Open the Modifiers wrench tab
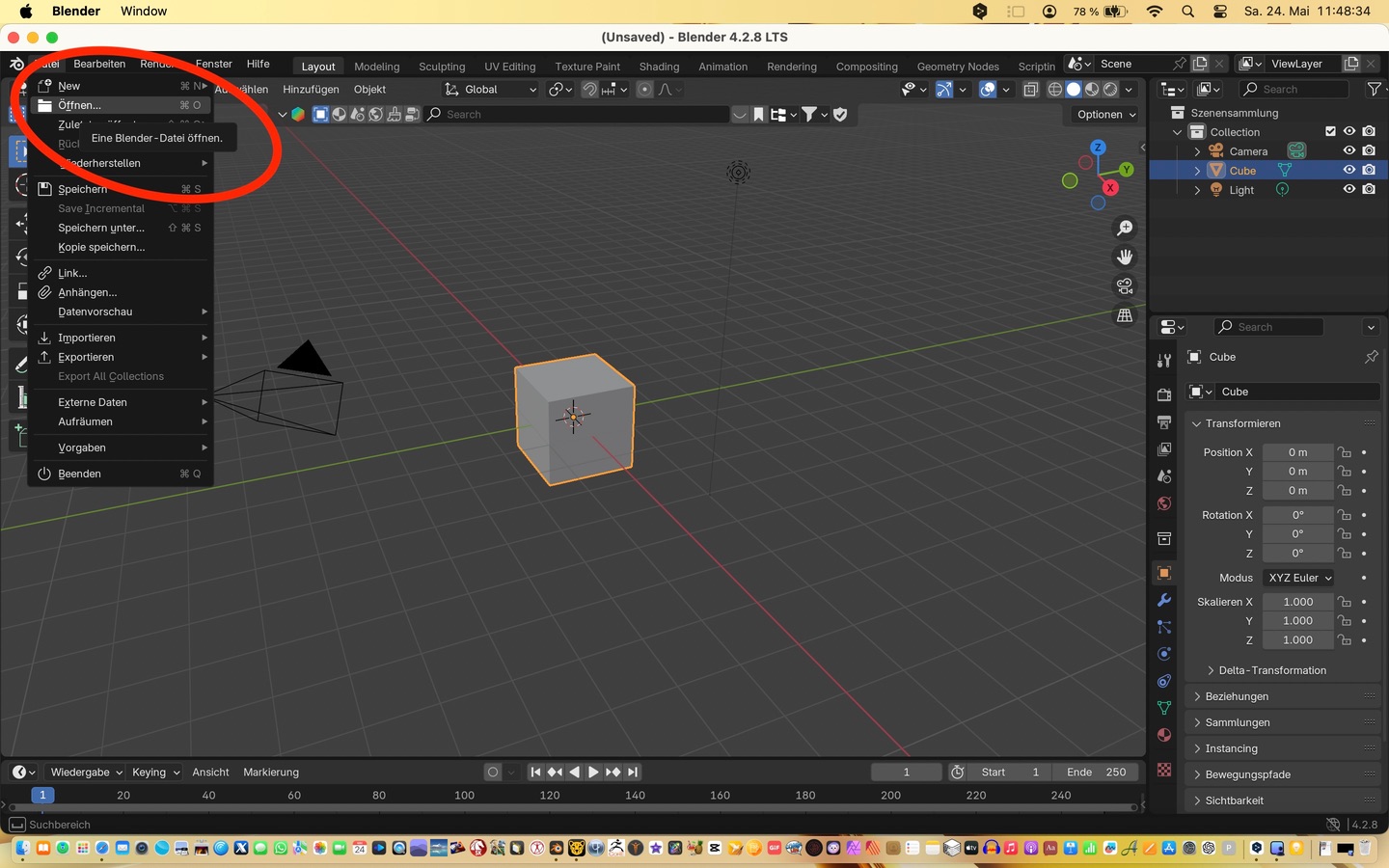 [x=1164, y=600]
